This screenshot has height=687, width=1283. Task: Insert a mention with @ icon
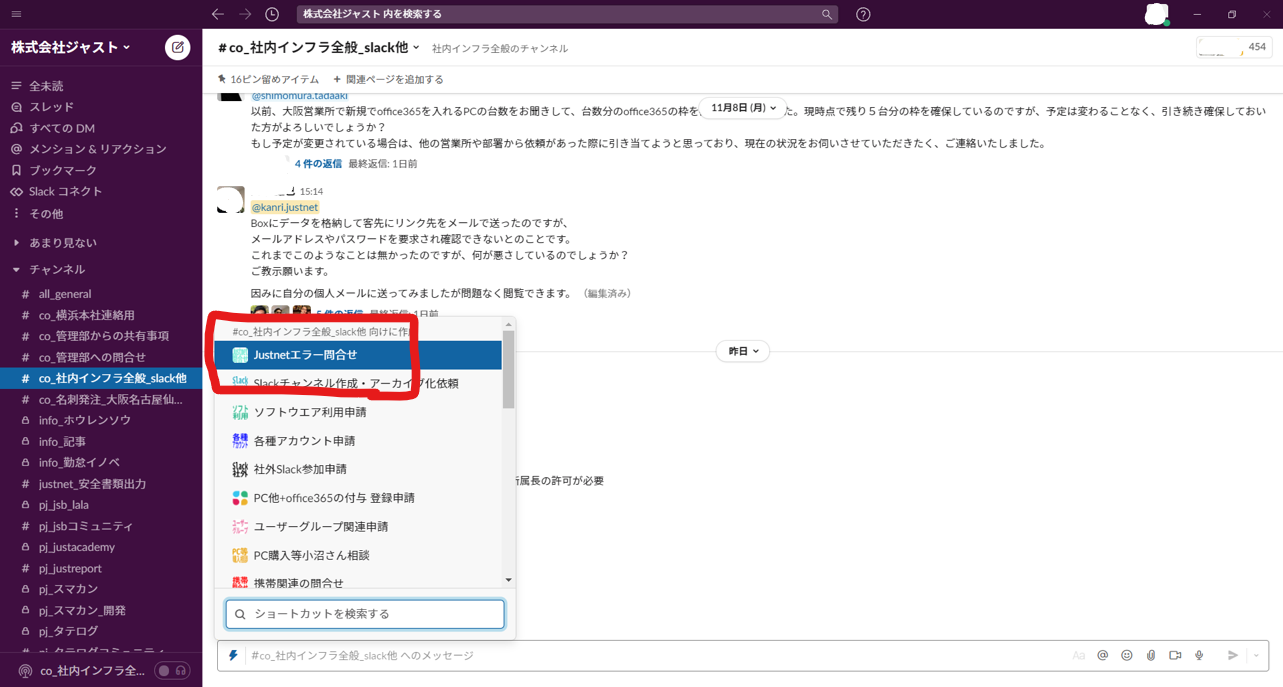(x=1103, y=656)
